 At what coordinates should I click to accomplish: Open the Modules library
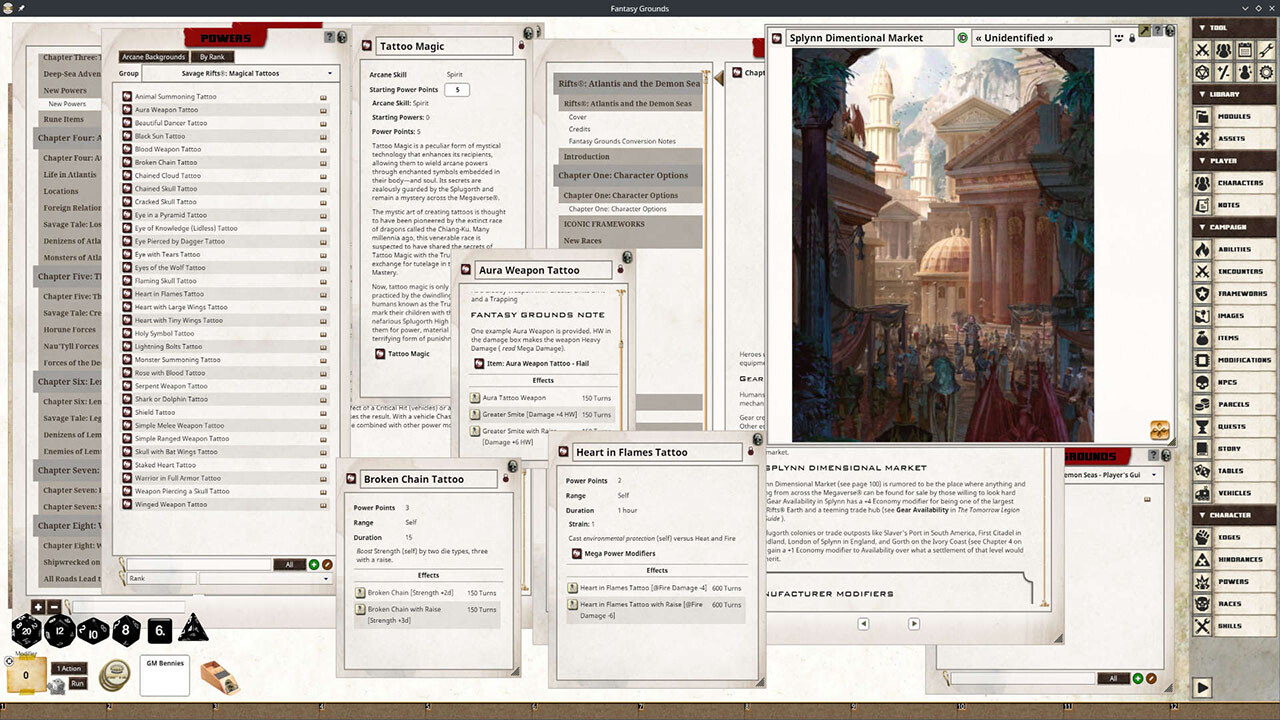coord(1233,116)
